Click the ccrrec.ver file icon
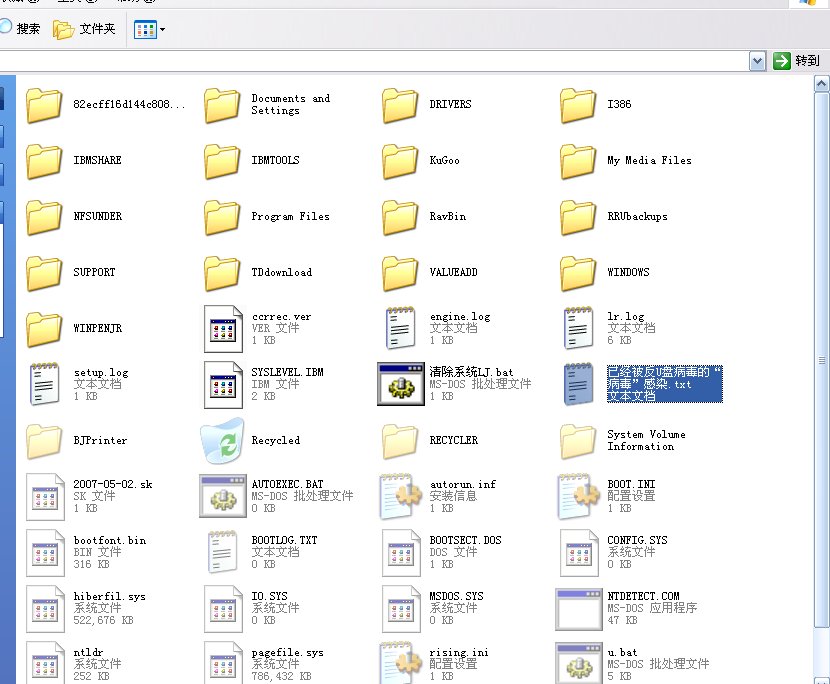830x684 pixels. [222, 328]
